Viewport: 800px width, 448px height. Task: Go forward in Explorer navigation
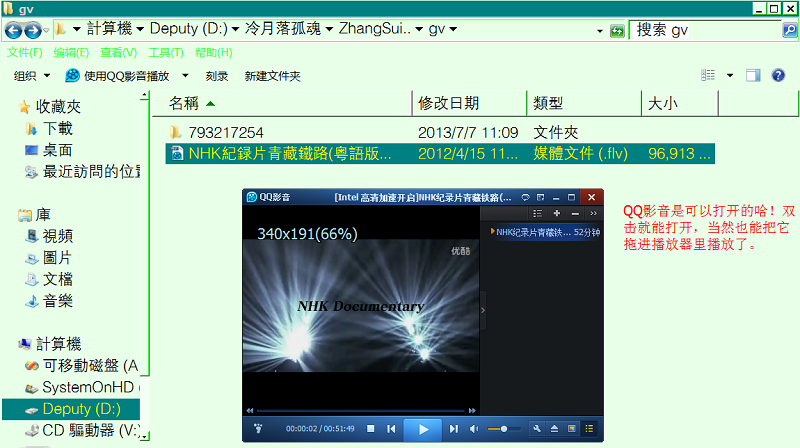[33, 31]
